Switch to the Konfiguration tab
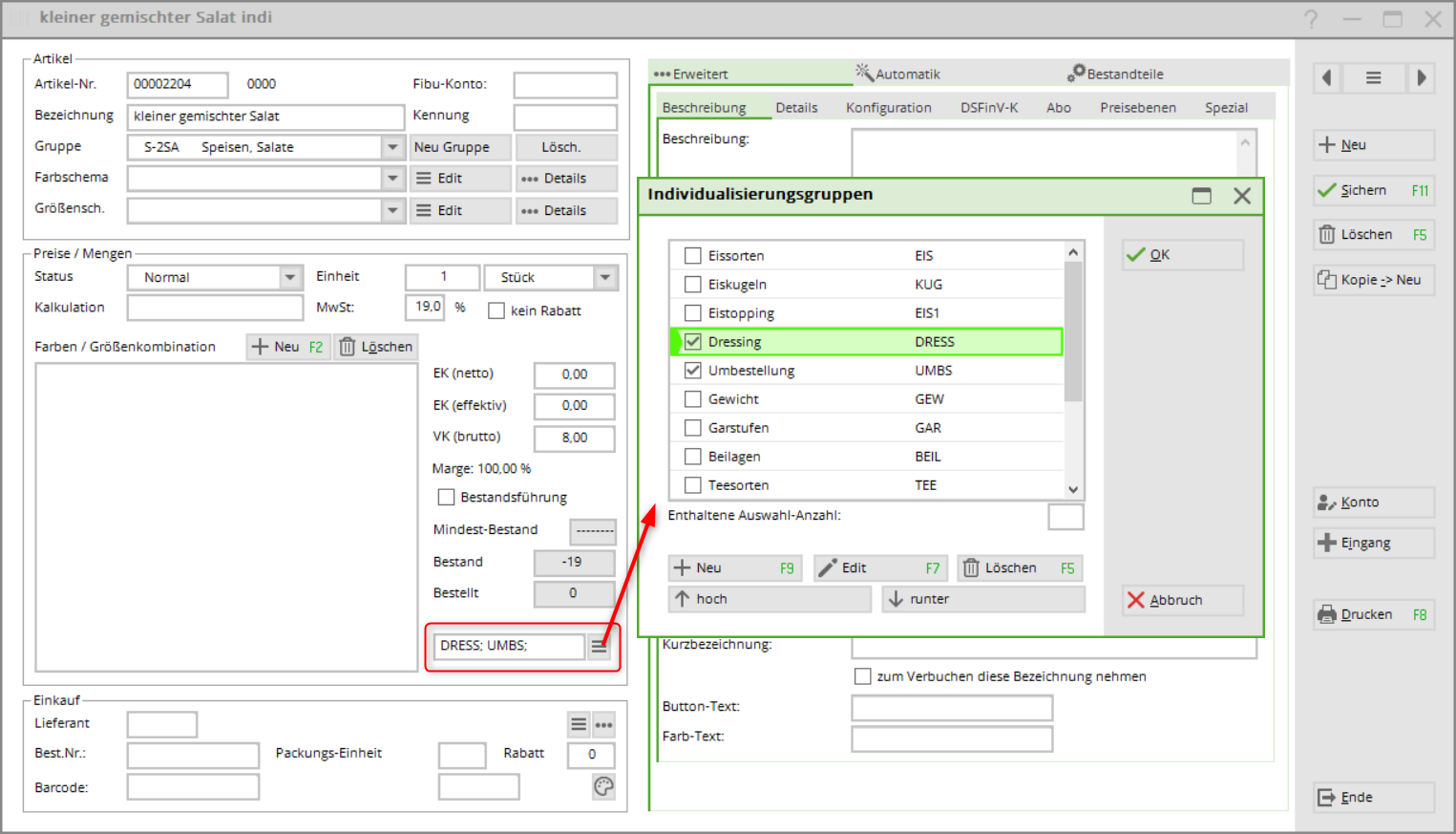1456x834 pixels. coord(888,108)
